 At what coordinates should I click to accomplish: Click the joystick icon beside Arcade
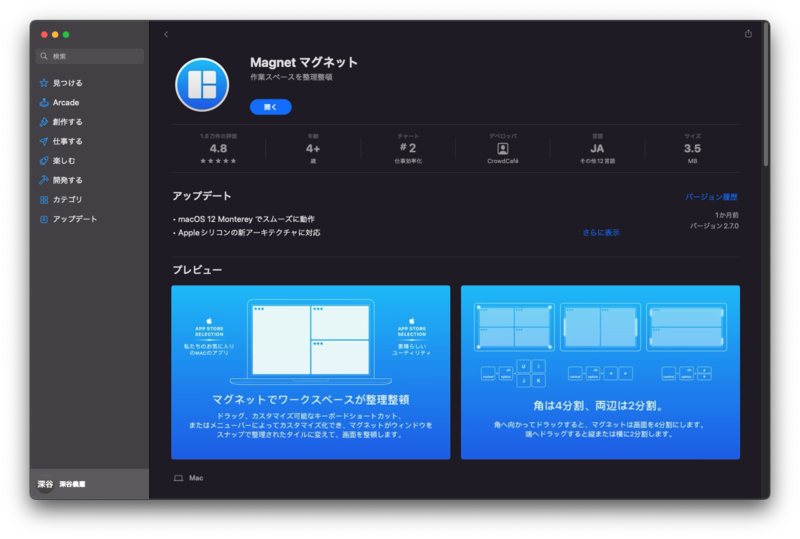click(x=44, y=102)
